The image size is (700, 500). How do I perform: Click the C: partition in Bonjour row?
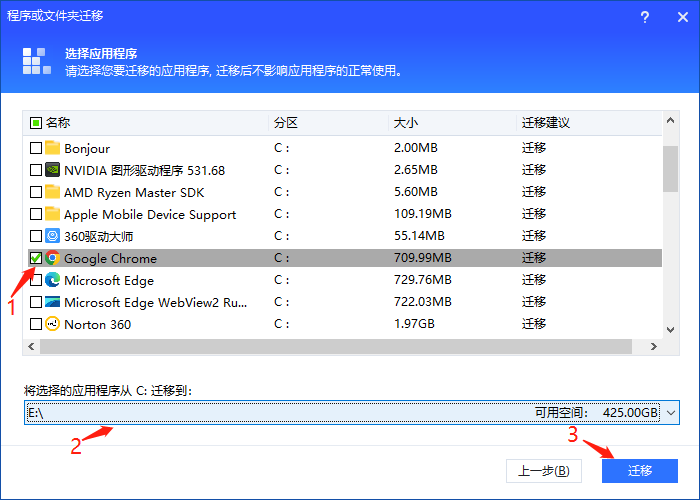click(281, 148)
